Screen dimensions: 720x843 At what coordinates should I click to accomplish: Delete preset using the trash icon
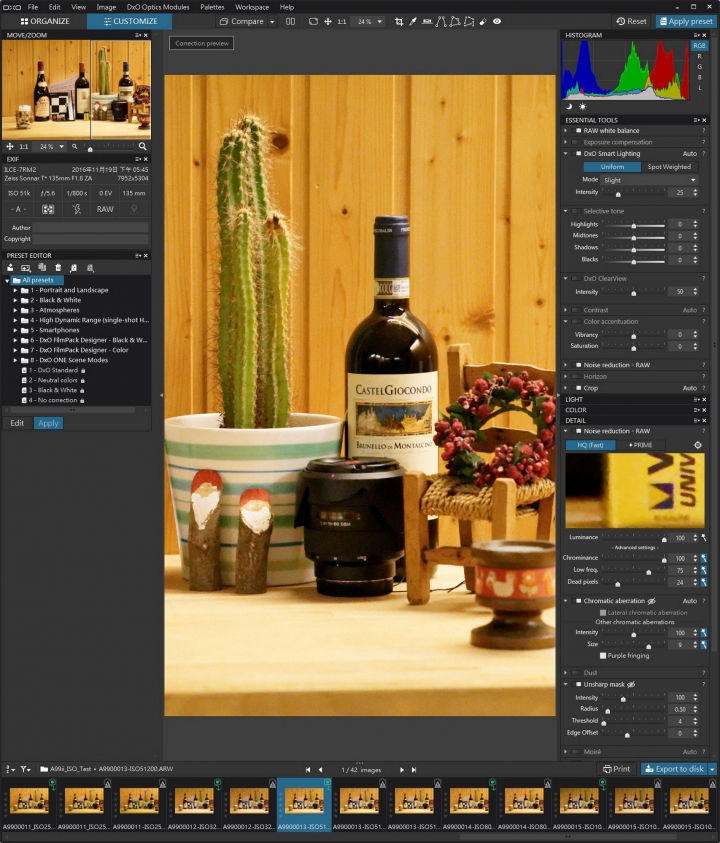[x=58, y=268]
